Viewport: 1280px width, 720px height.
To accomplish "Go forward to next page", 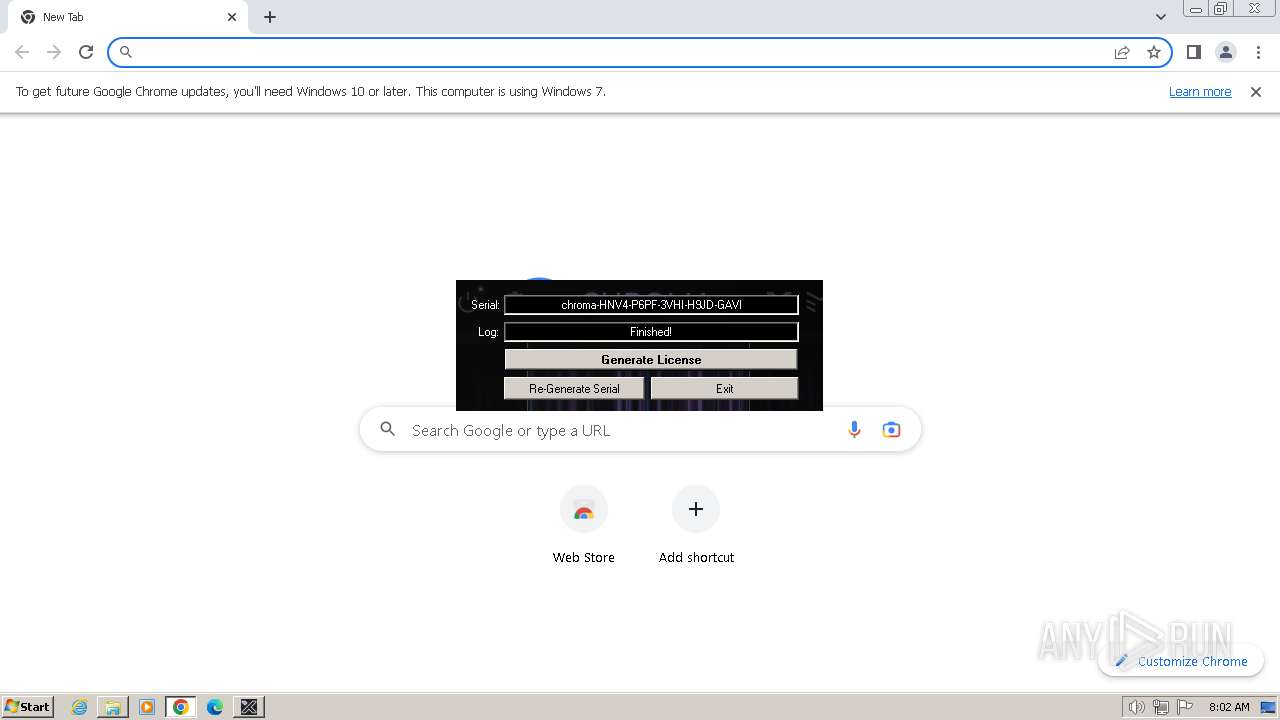I will pos(54,52).
